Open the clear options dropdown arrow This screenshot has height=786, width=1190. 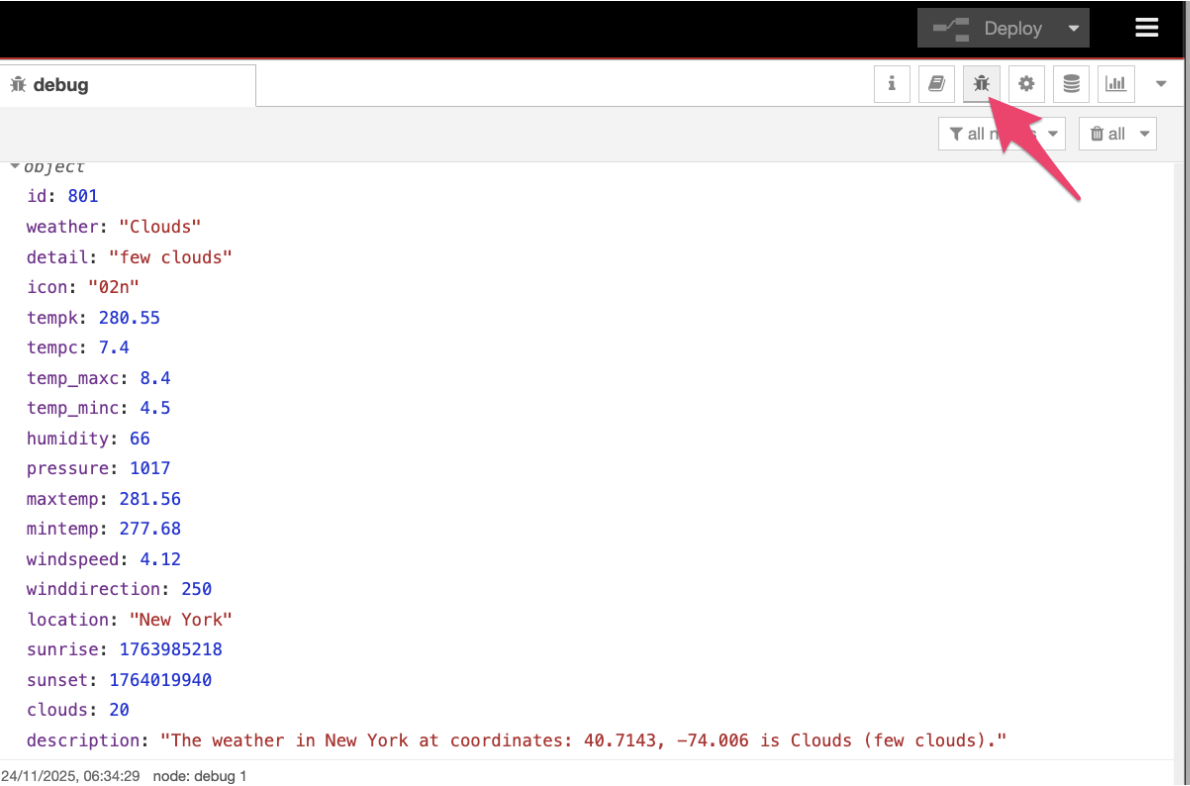point(1144,134)
